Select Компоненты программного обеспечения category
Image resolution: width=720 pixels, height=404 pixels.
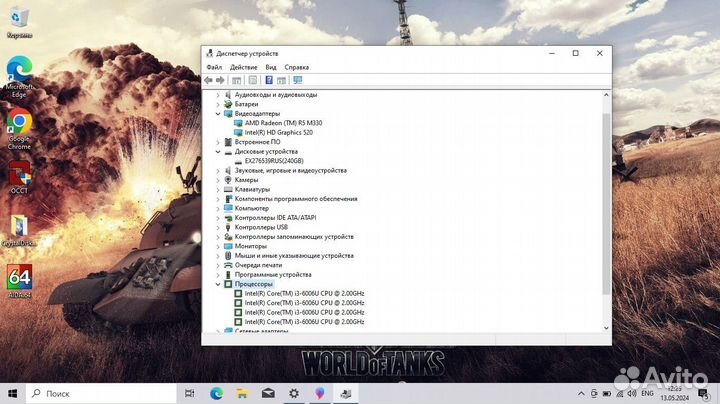[296, 199]
